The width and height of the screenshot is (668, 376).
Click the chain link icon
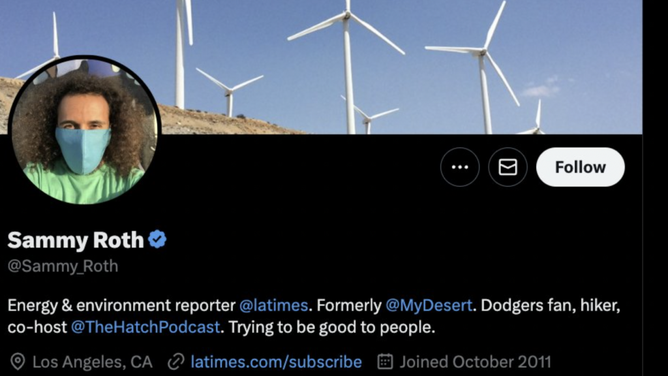tap(176, 362)
